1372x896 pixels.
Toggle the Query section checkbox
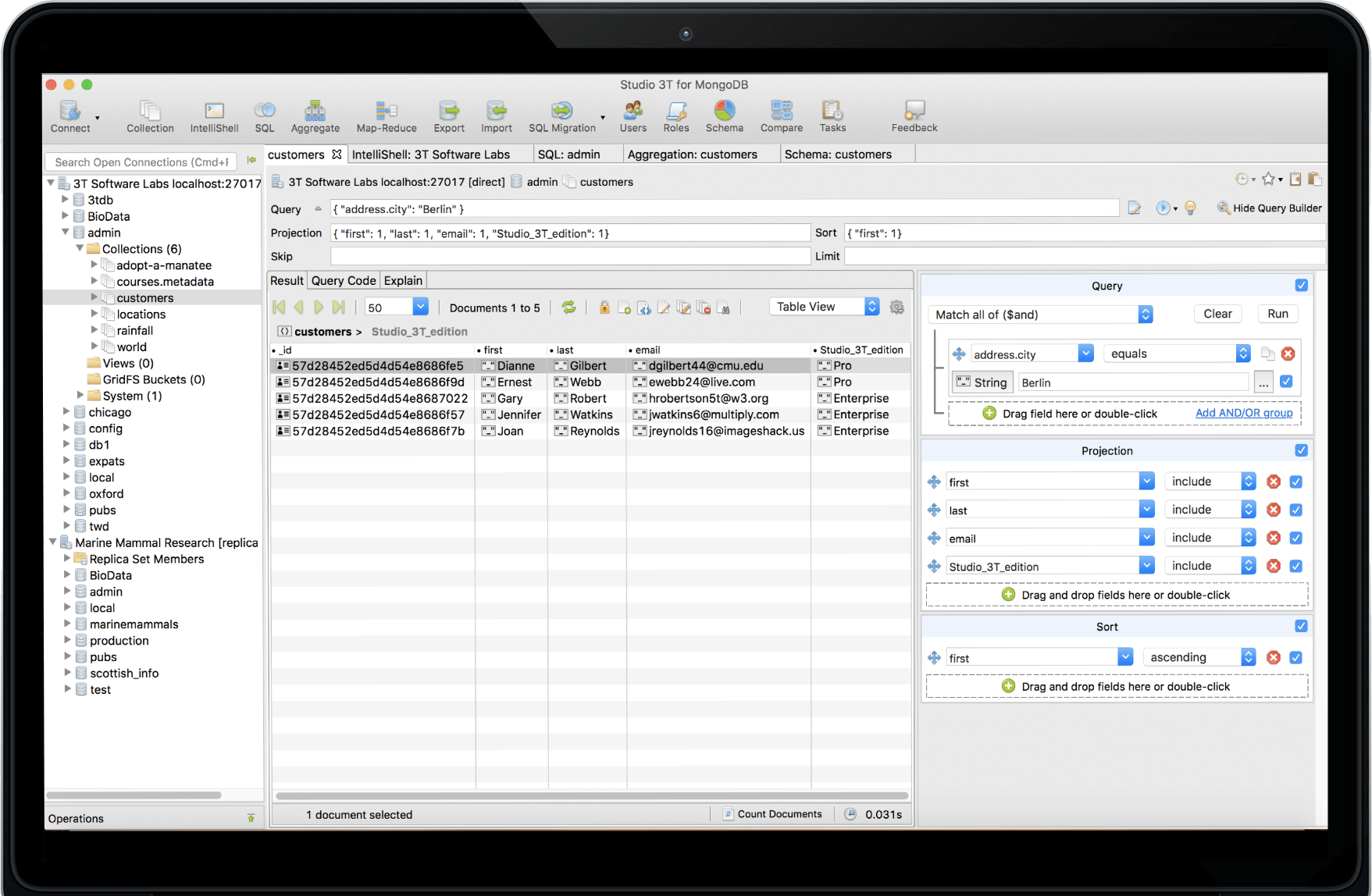(1302, 286)
